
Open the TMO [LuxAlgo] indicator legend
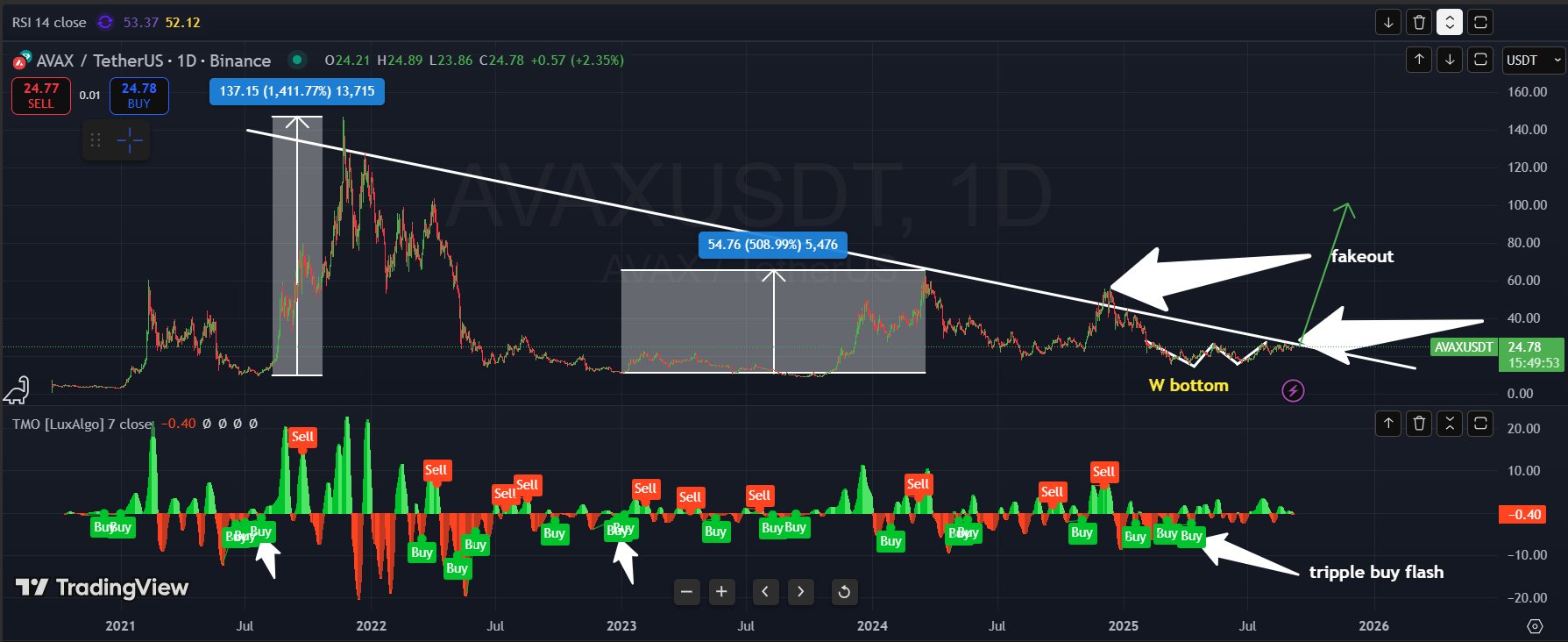tap(82, 424)
